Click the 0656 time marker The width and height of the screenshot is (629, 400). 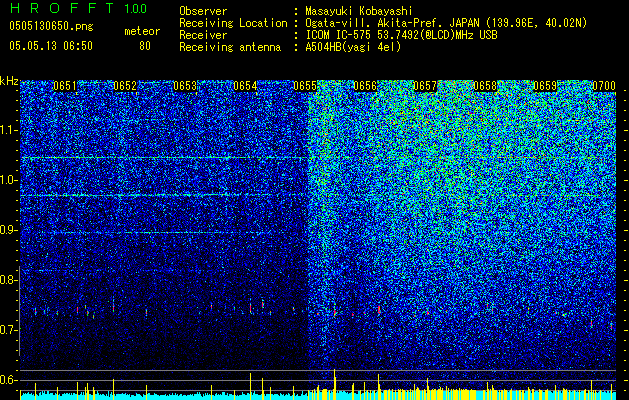tap(365, 86)
